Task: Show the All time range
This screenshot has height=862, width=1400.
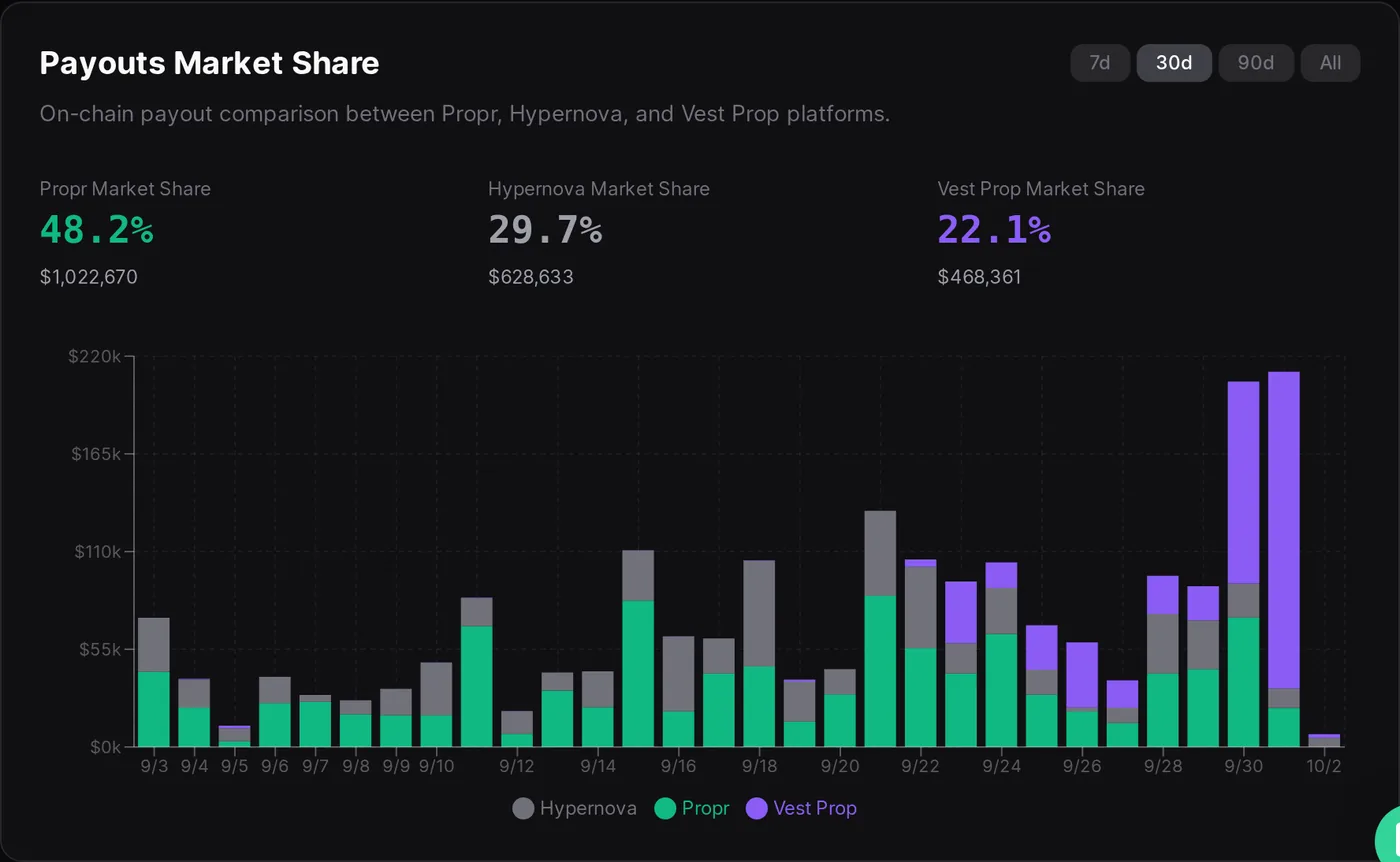Action: (x=1330, y=63)
